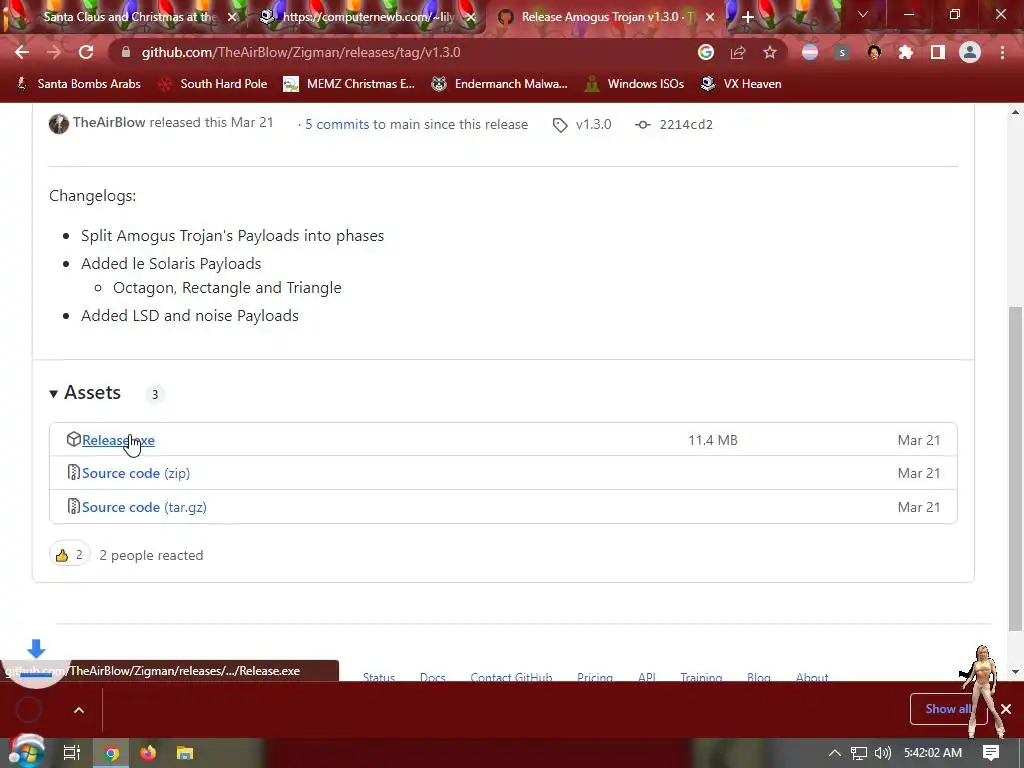
Task: Open the MEMZ Christmas bookmark
Action: [349, 84]
